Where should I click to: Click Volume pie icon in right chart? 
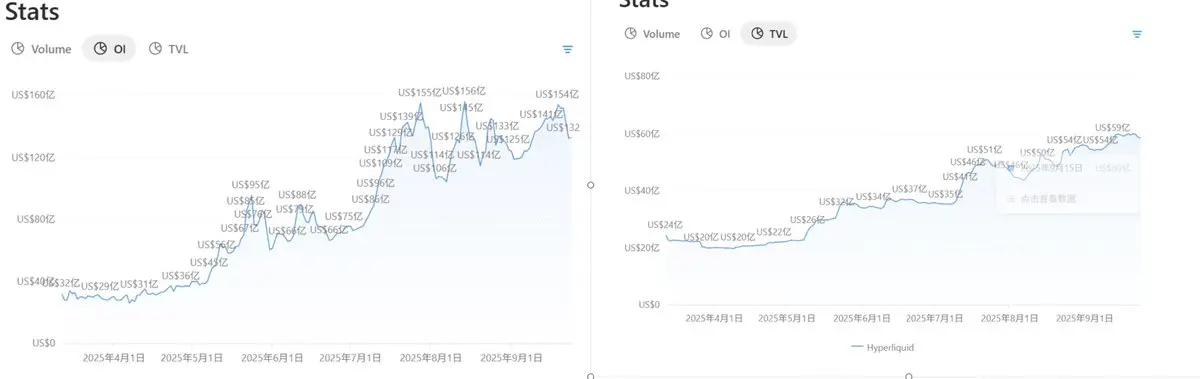(630, 34)
